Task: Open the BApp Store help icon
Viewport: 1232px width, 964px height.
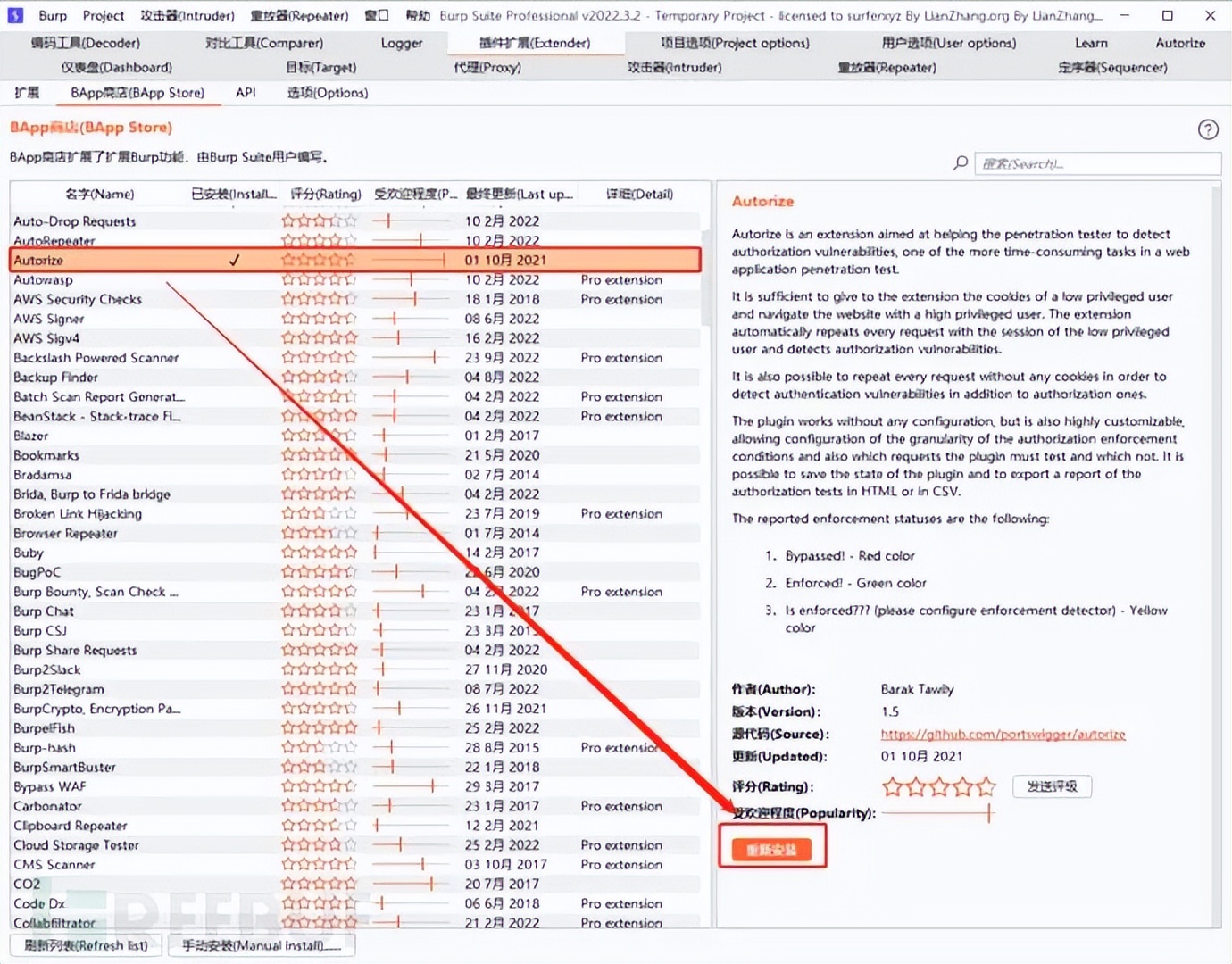Action: coord(1208,130)
